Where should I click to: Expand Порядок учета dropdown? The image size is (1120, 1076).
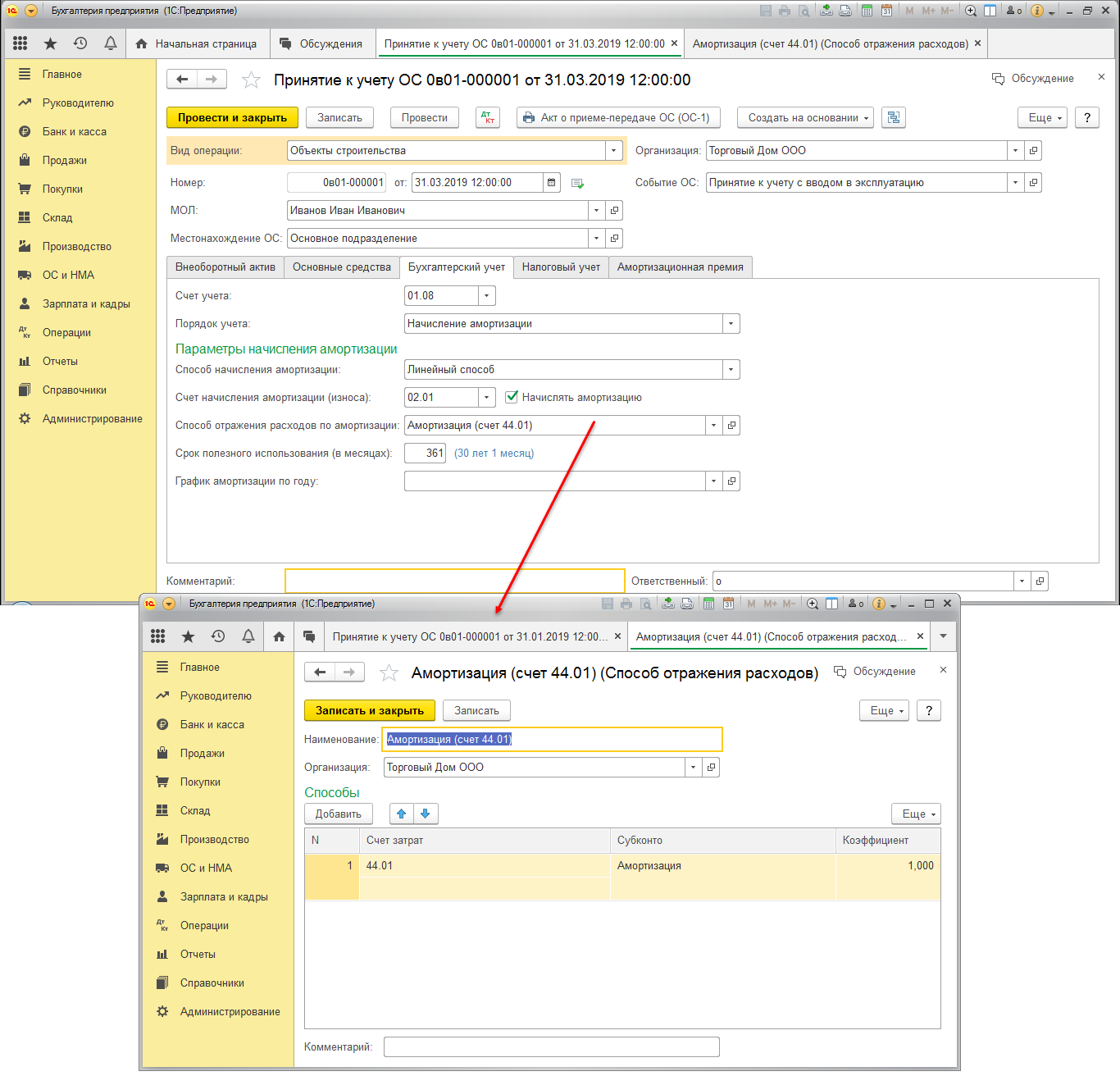731,324
